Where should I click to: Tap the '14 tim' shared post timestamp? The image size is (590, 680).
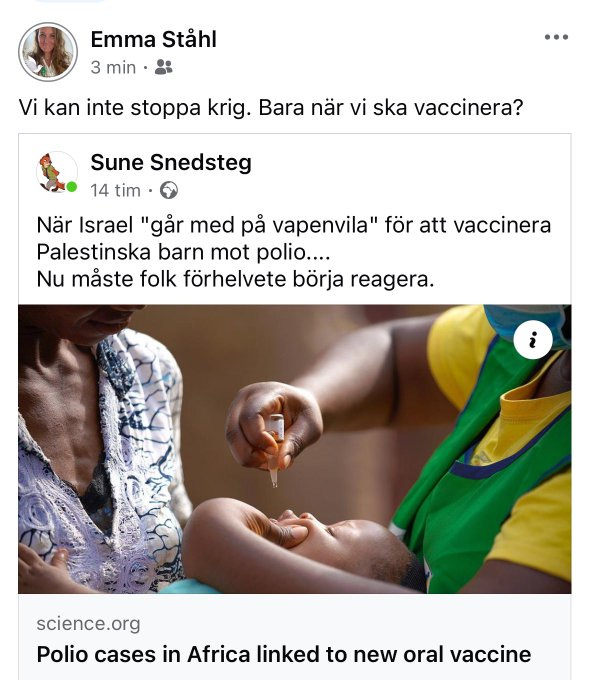point(115,190)
